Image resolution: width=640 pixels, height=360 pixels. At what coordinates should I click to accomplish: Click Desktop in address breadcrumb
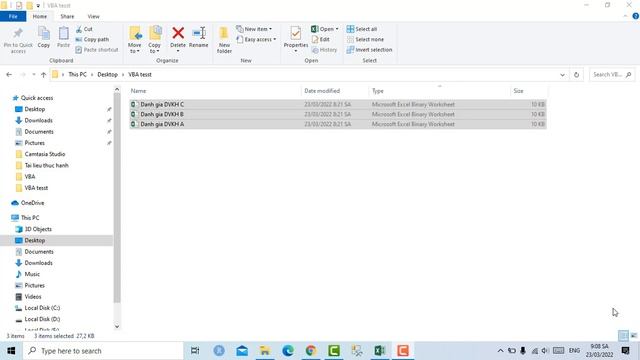pyautogui.click(x=107, y=75)
